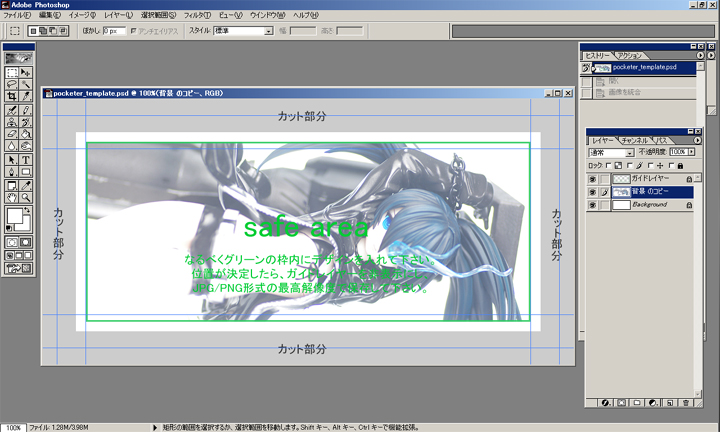Switch to Quick Mask mode
Viewport: 720px width, 432px height.
point(26,242)
